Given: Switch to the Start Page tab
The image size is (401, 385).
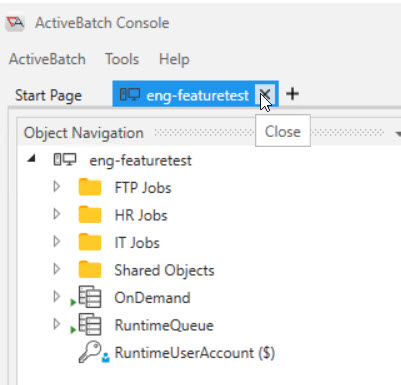Looking at the screenshot, I should tap(48, 96).
